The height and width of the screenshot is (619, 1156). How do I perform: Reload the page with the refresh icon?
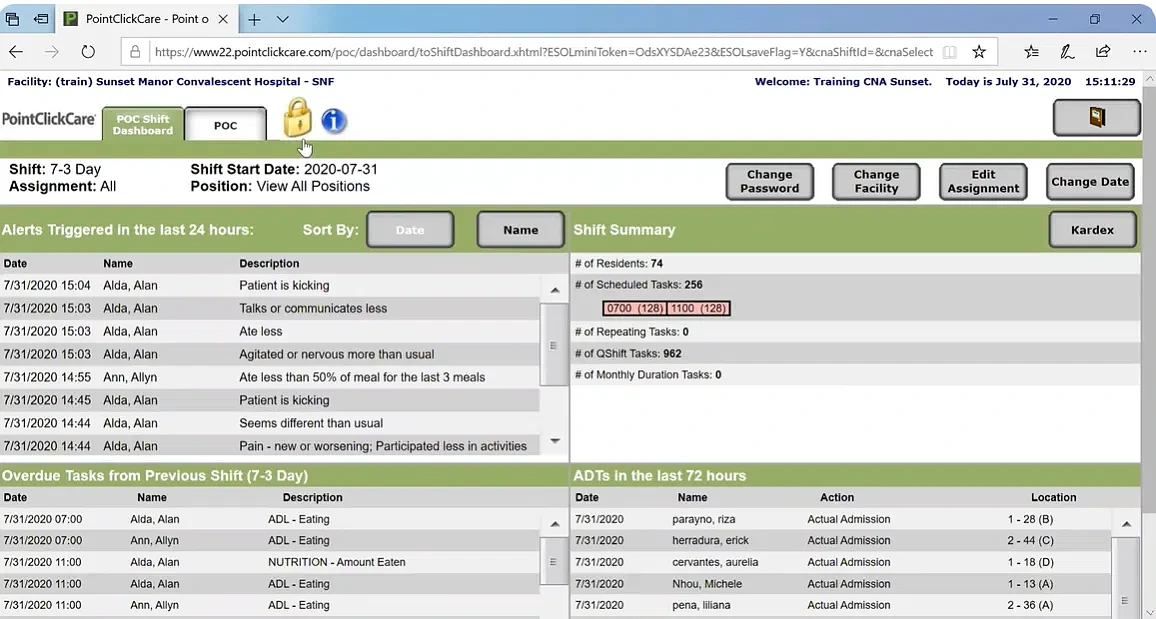click(88, 52)
